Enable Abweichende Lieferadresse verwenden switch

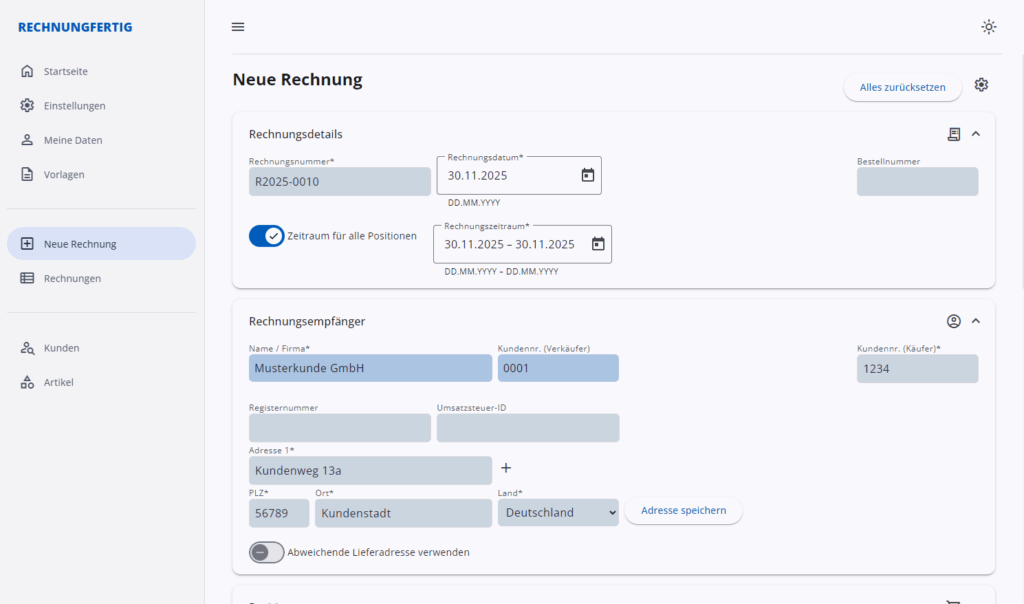coord(267,552)
